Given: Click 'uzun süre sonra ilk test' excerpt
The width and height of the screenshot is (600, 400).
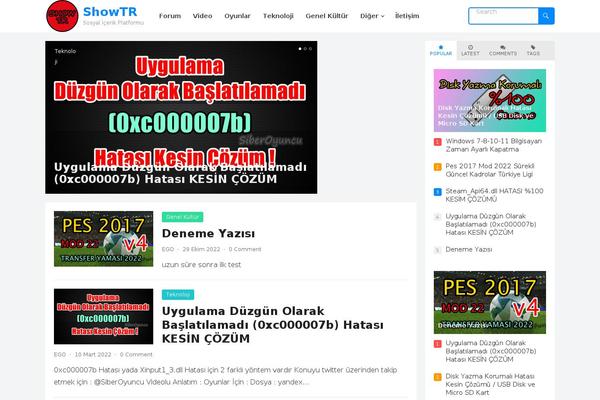Looking at the screenshot, I should (201, 264).
